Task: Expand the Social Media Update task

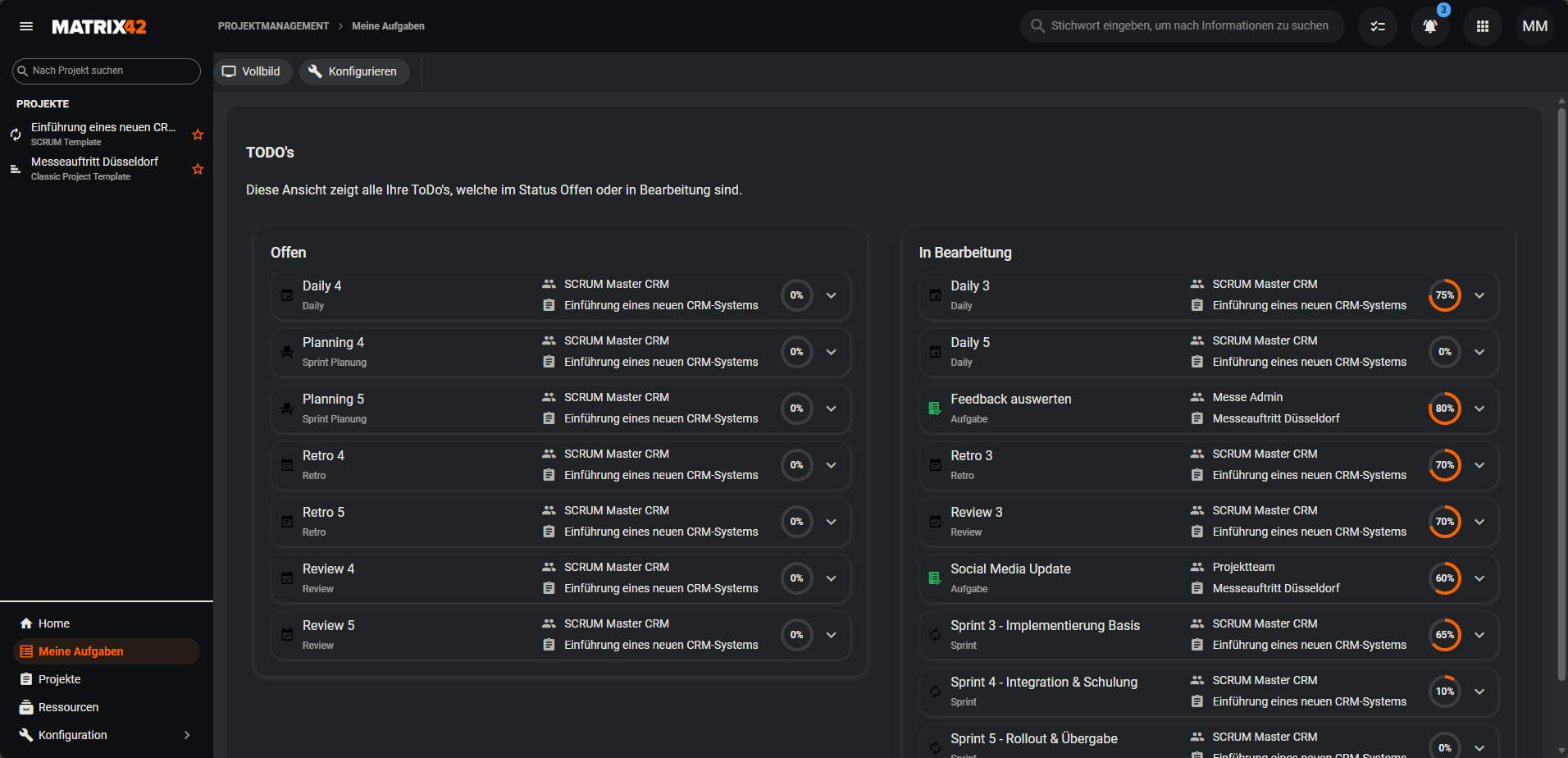Action: click(x=1479, y=578)
